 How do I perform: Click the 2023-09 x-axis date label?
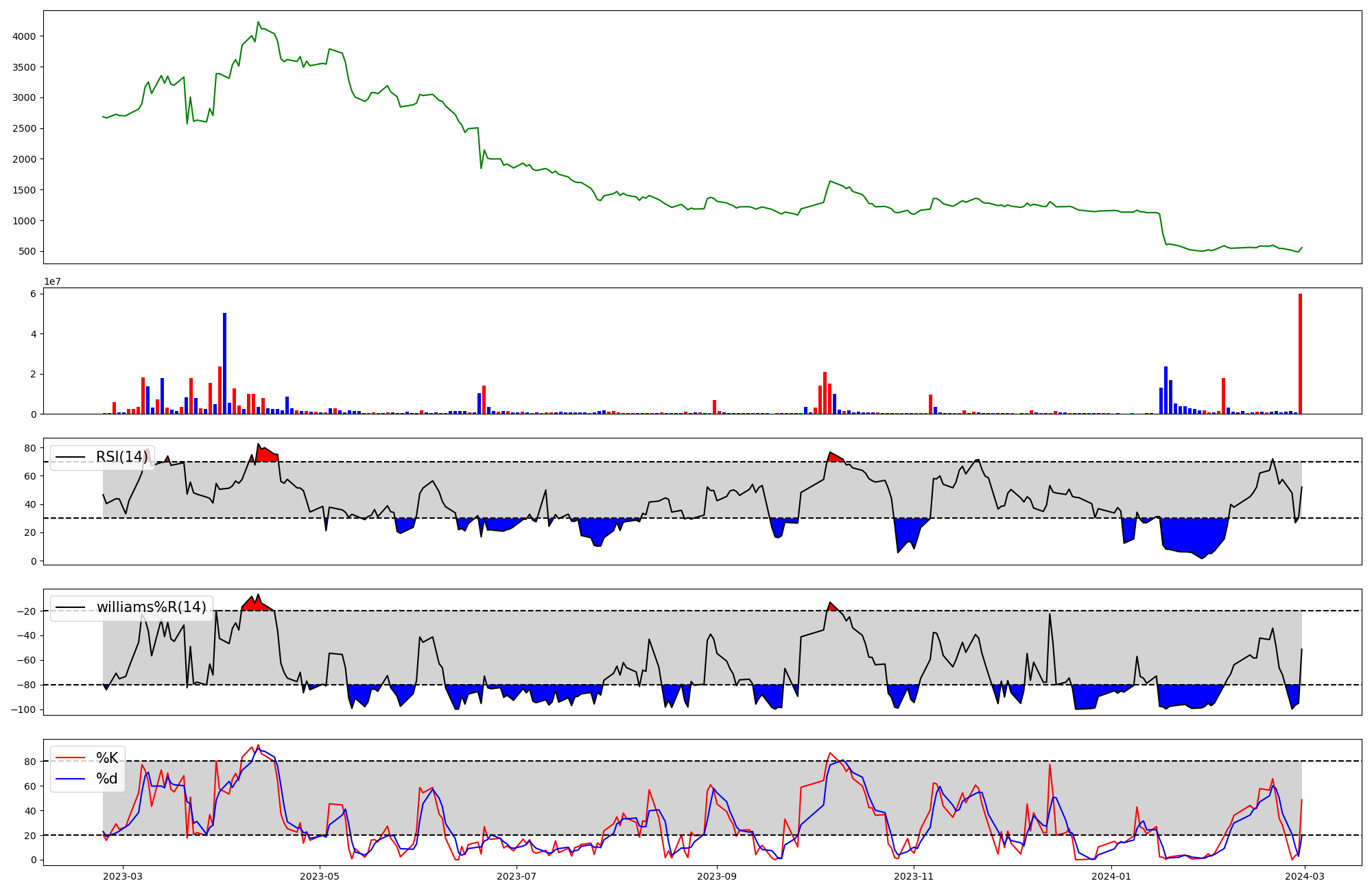pyautogui.click(x=717, y=876)
